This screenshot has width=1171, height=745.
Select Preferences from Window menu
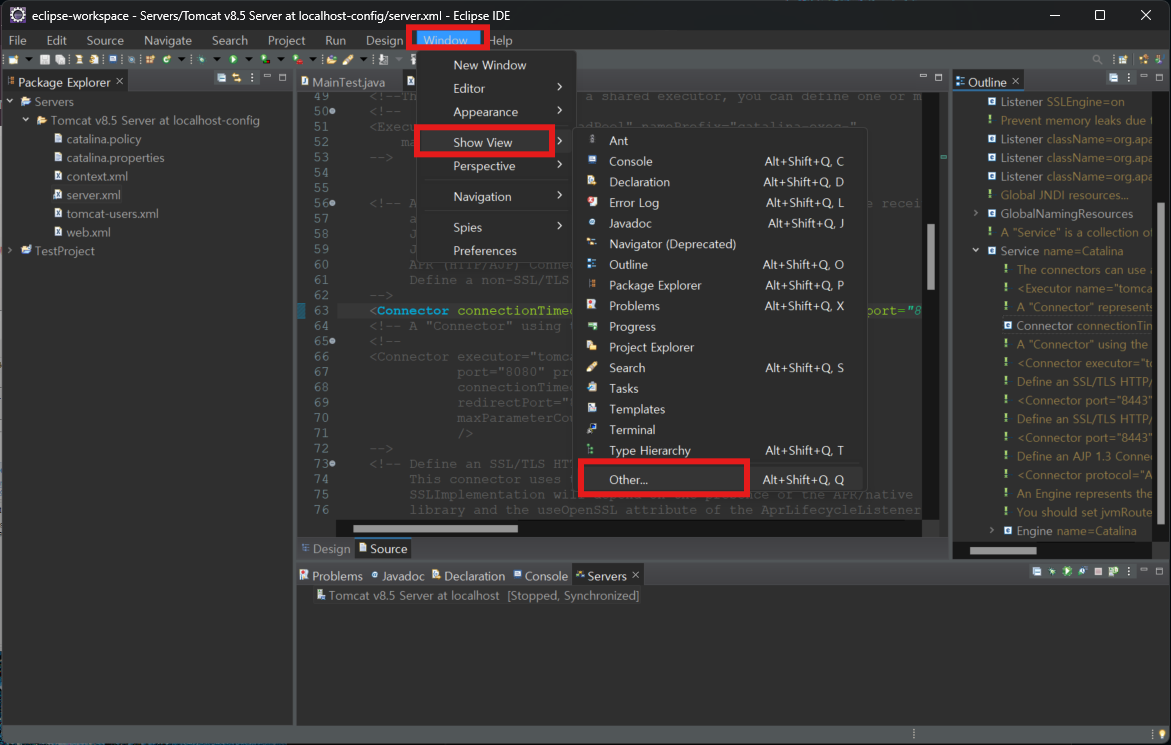tap(496, 250)
